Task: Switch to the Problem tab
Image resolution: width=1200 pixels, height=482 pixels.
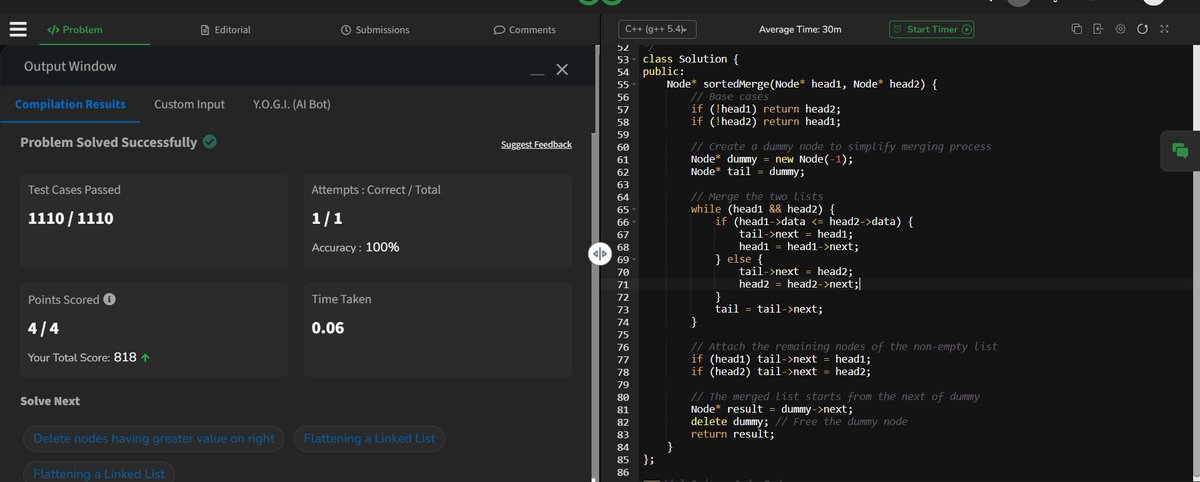Action: pyautogui.click(x=74, y=30)
